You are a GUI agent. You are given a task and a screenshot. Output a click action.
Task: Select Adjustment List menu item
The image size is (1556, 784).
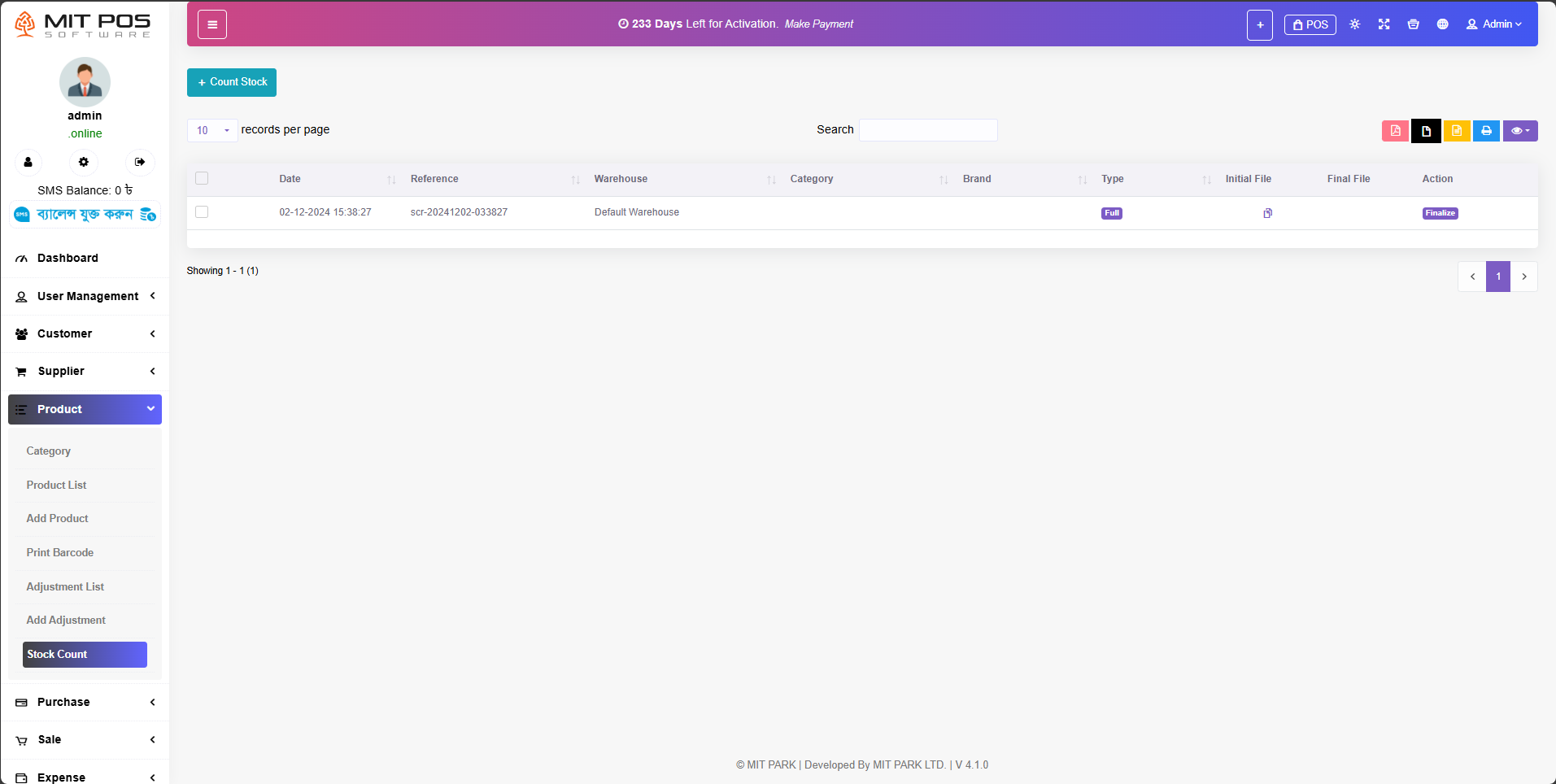click(x=65, y=586)
